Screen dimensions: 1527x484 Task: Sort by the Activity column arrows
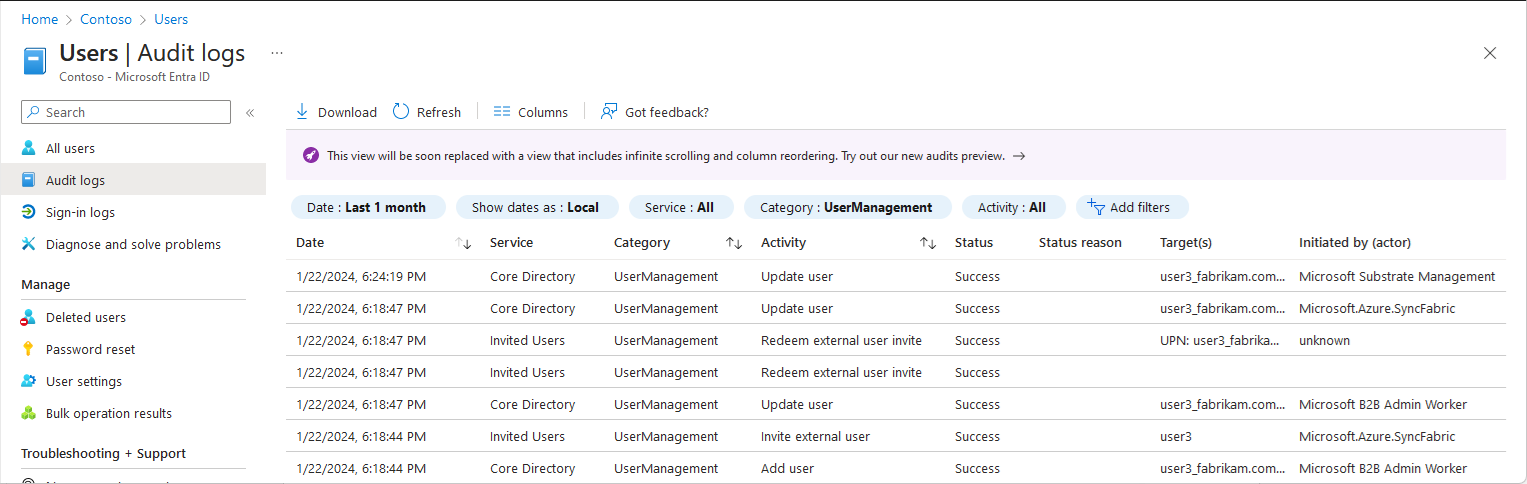click(x=928, y=243)
